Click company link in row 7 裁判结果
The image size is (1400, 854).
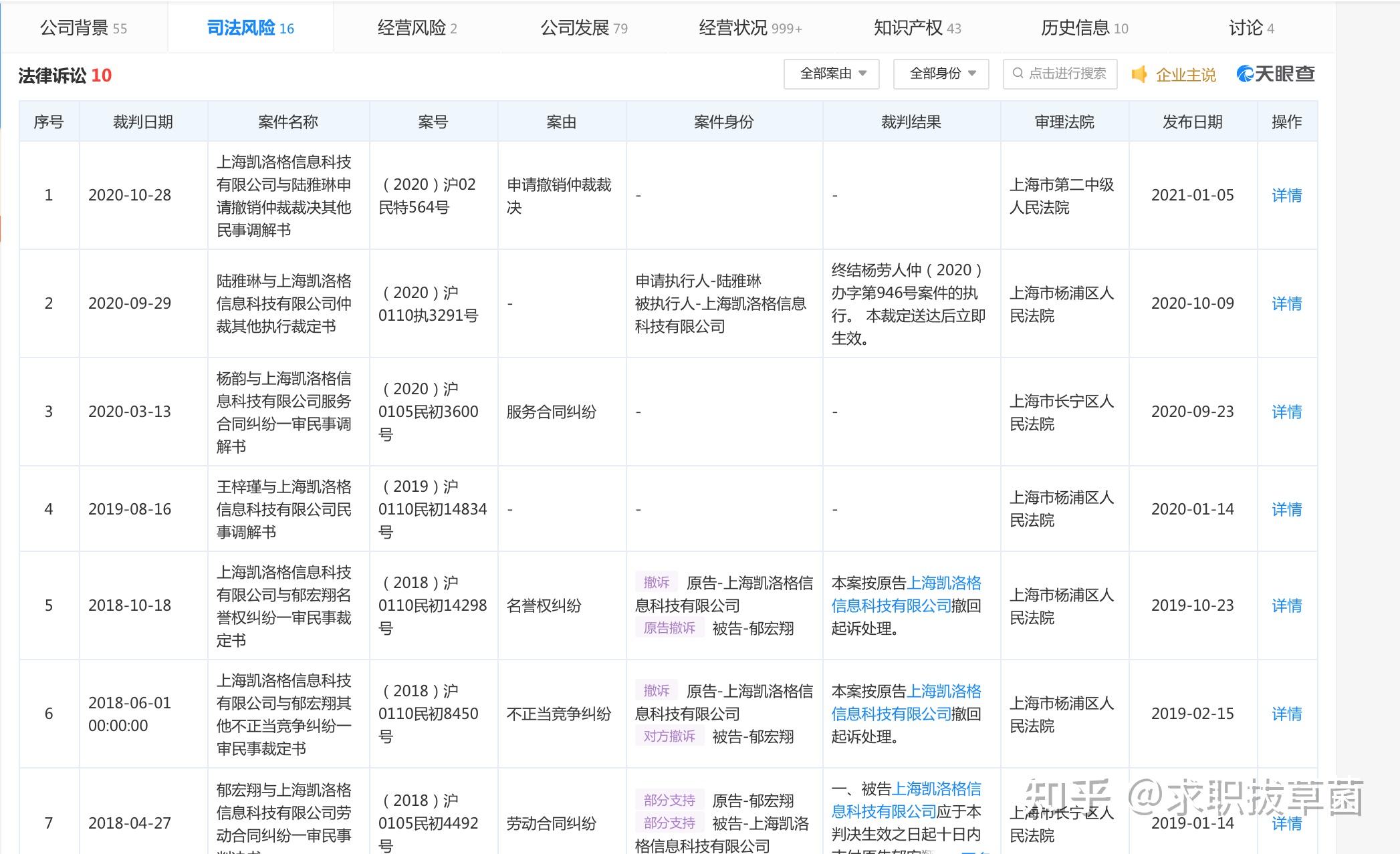click(x=906, y=800)
